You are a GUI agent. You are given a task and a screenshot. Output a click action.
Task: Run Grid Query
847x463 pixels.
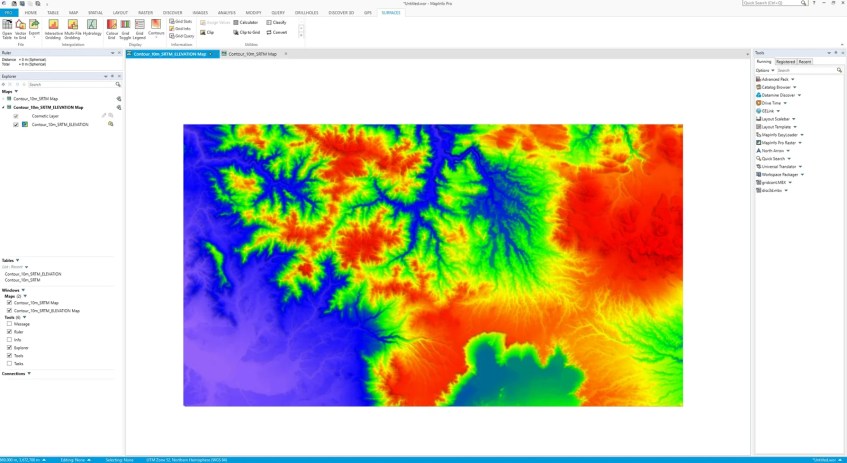tap(181, 36)
